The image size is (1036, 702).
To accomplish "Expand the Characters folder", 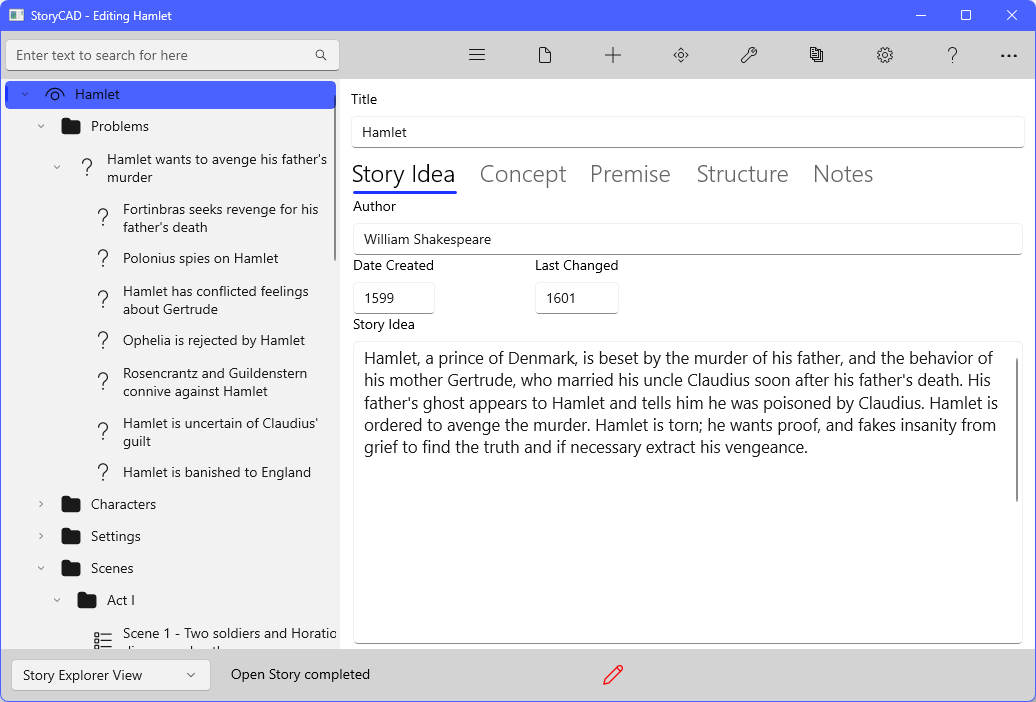I will (x=41, y=504).
